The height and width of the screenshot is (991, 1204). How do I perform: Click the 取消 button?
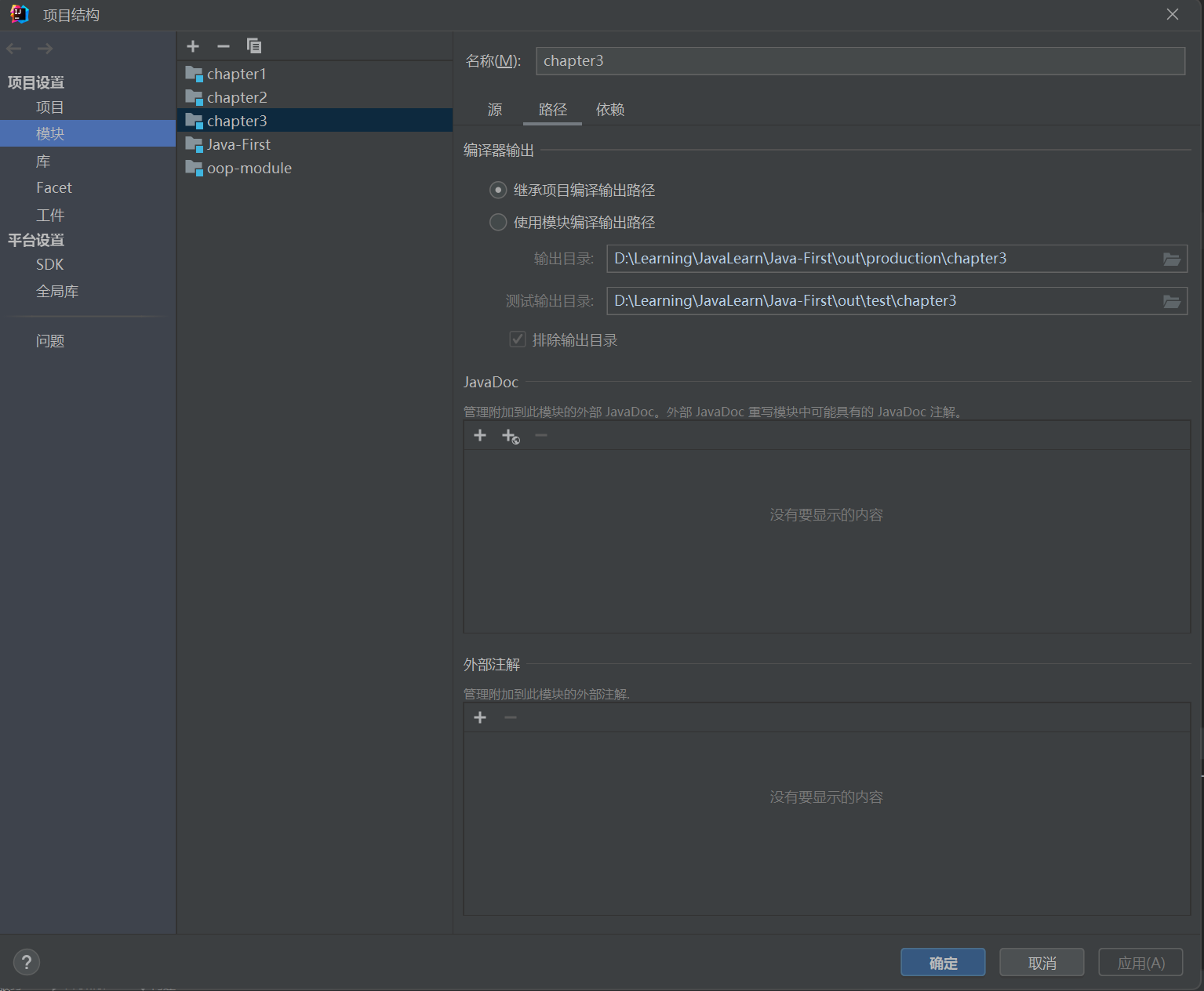click(1042, 962)
